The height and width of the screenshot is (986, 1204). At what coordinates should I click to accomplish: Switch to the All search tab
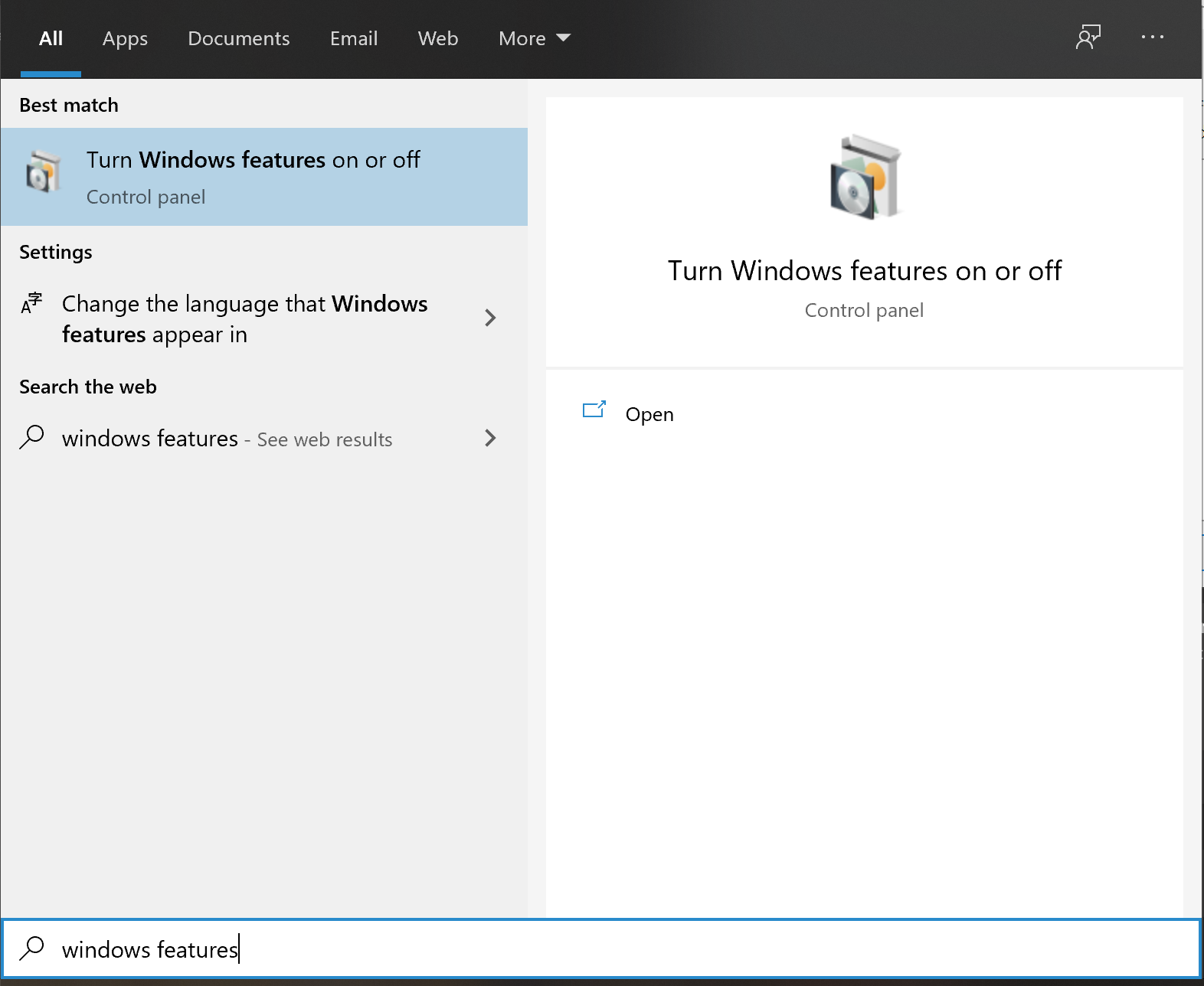51,38
